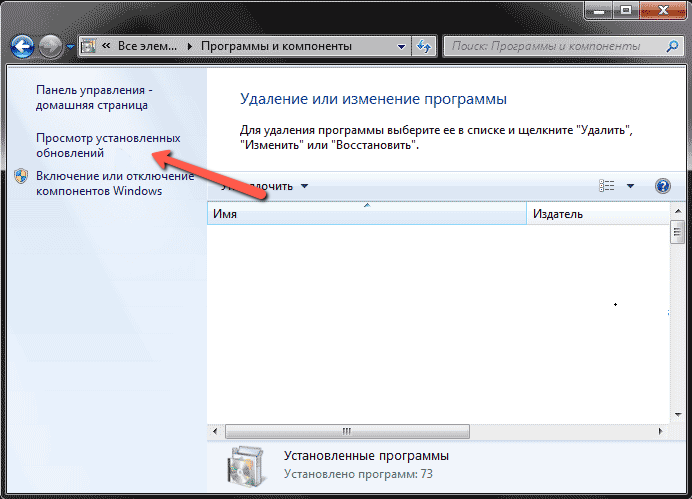Click the horizontal scrollbar thumb
Viewport: 692px width, 499px height.
[x=347, y=431]
